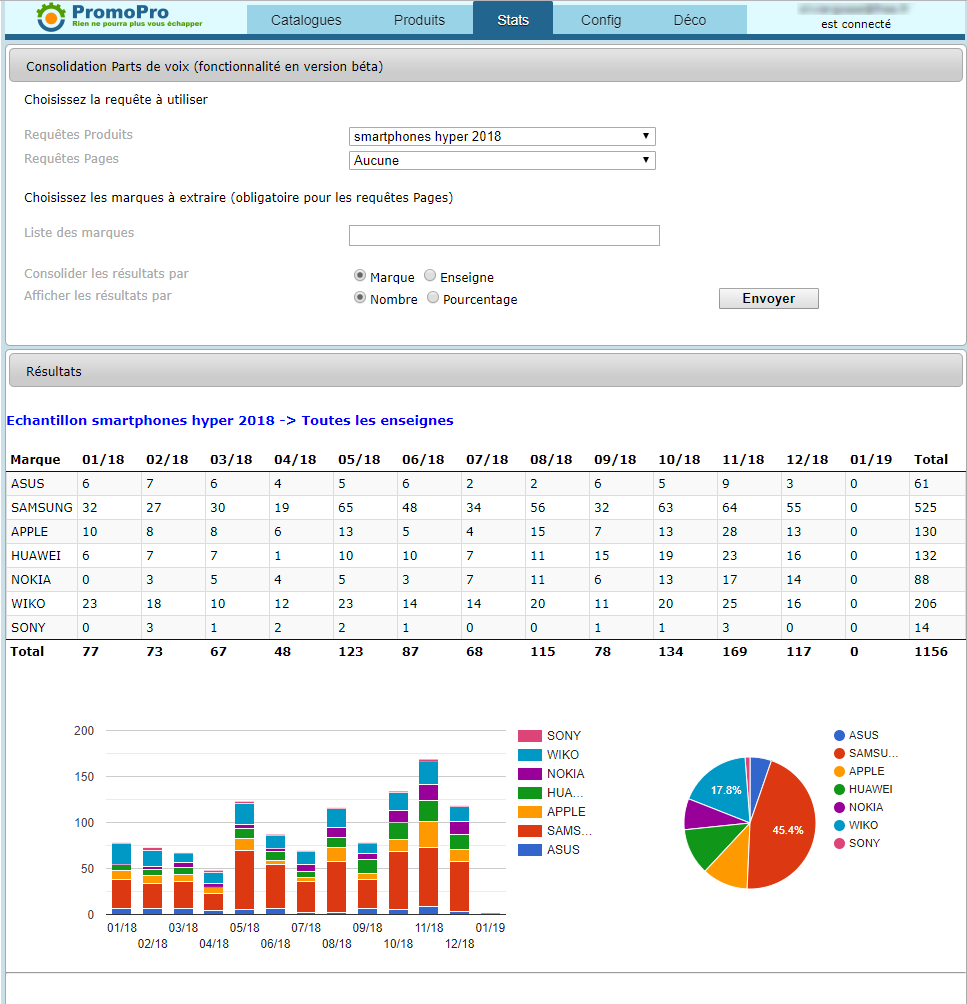
Task: Open the Config tab
Action: click(600, 20)
